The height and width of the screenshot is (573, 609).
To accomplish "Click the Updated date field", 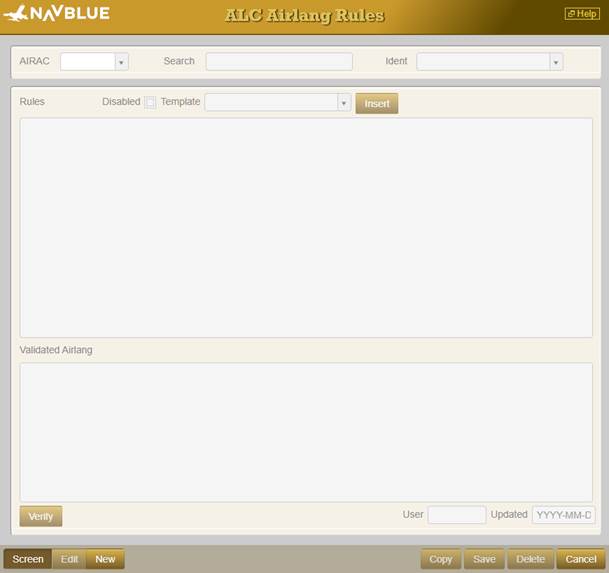I will [x=563, y=515].
